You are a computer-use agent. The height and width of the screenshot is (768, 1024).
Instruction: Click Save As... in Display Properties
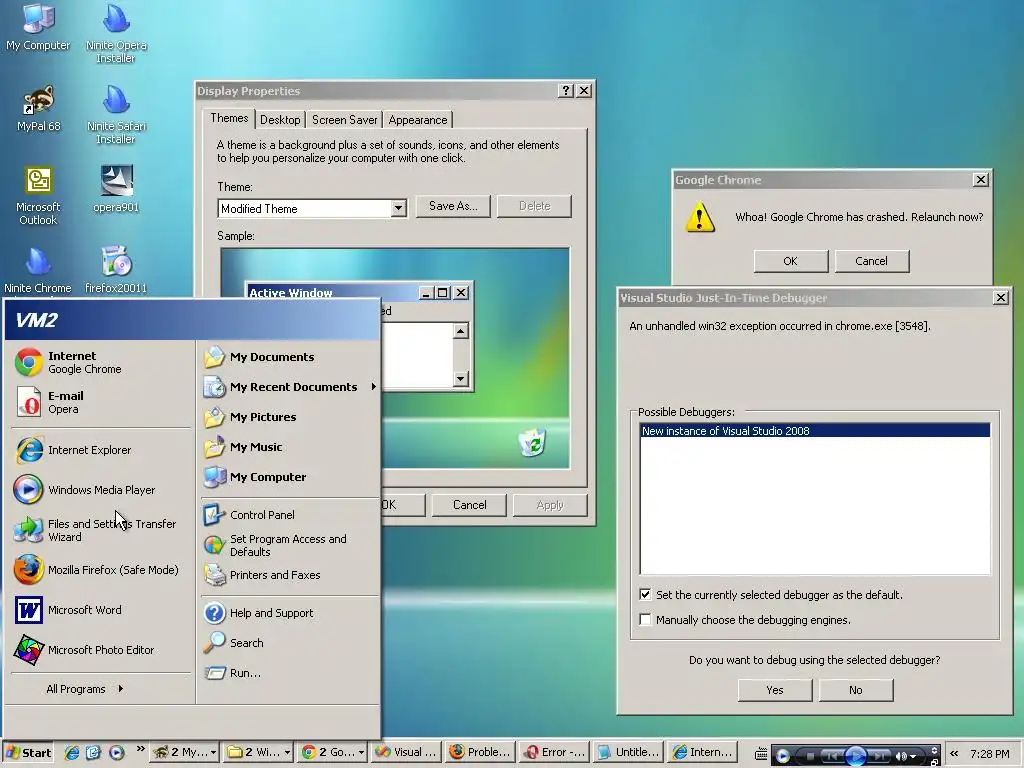(453, 206)
